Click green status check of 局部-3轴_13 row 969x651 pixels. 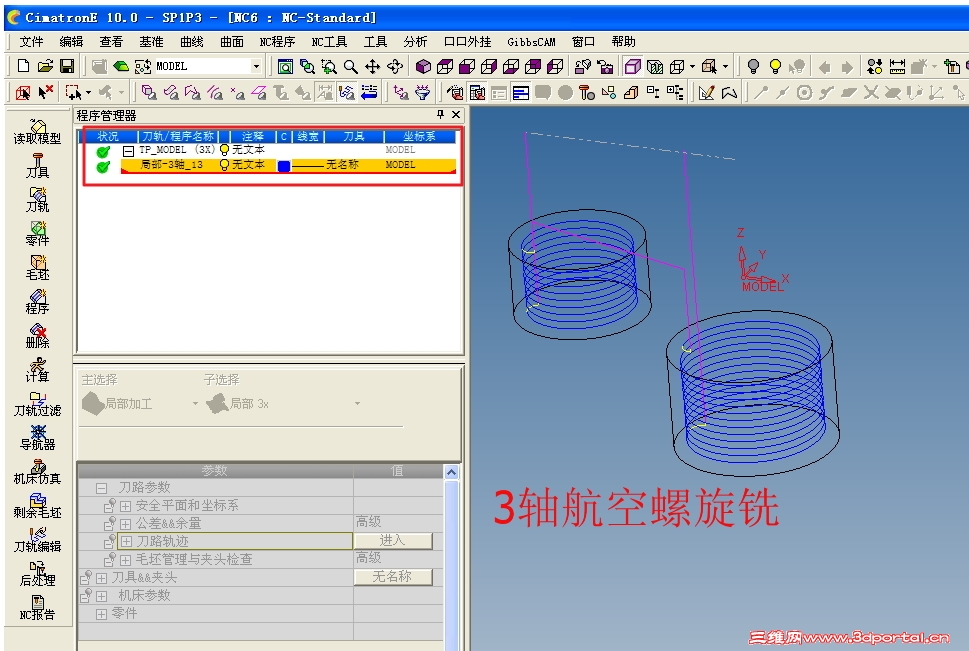(103, 166)
